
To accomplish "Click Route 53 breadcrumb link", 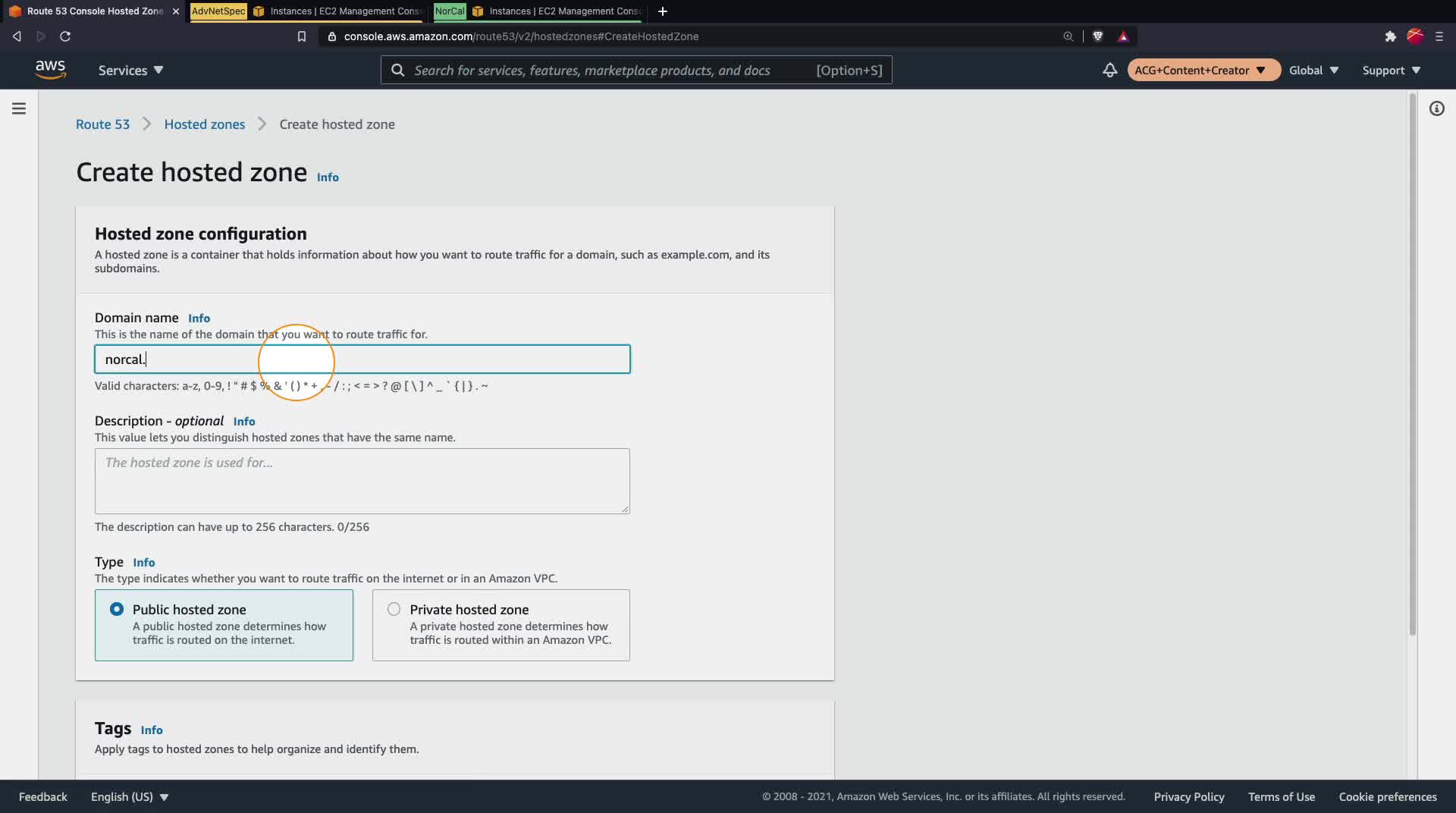I will [x=102, y=124].
